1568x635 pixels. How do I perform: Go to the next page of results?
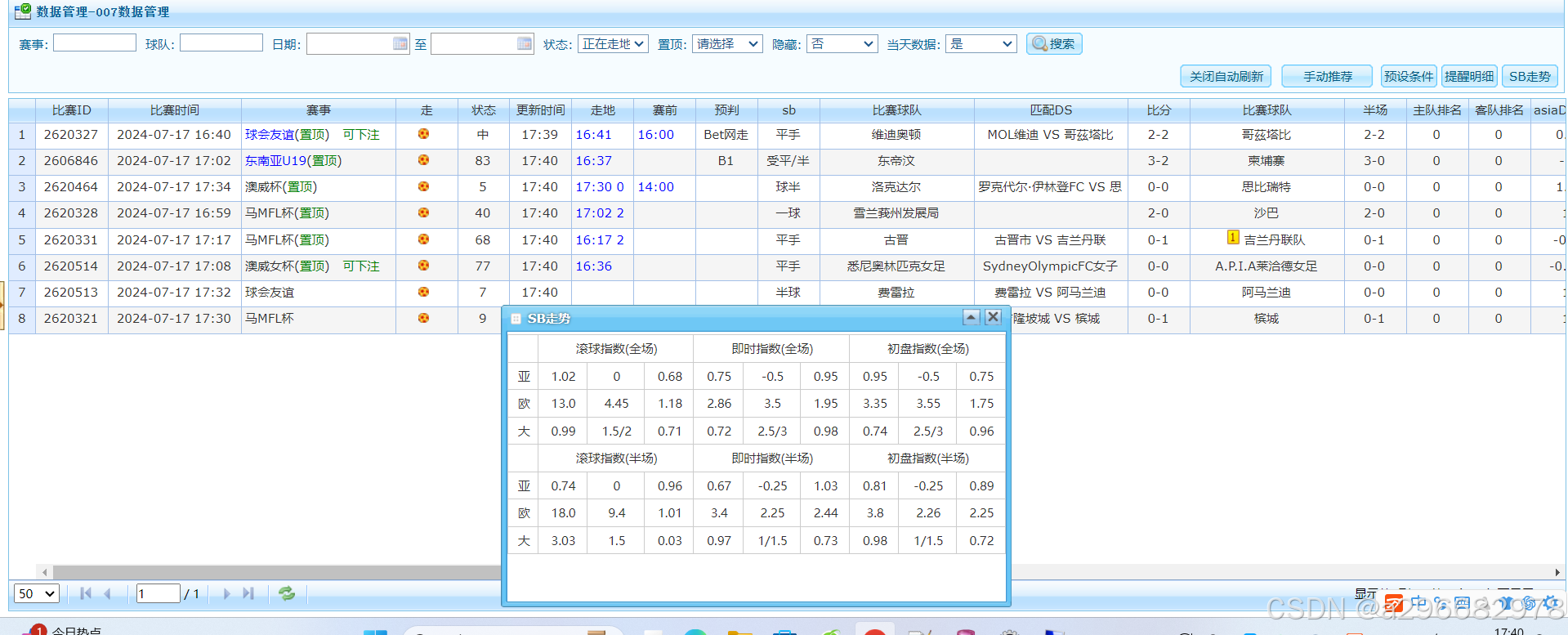click(226, 593)
